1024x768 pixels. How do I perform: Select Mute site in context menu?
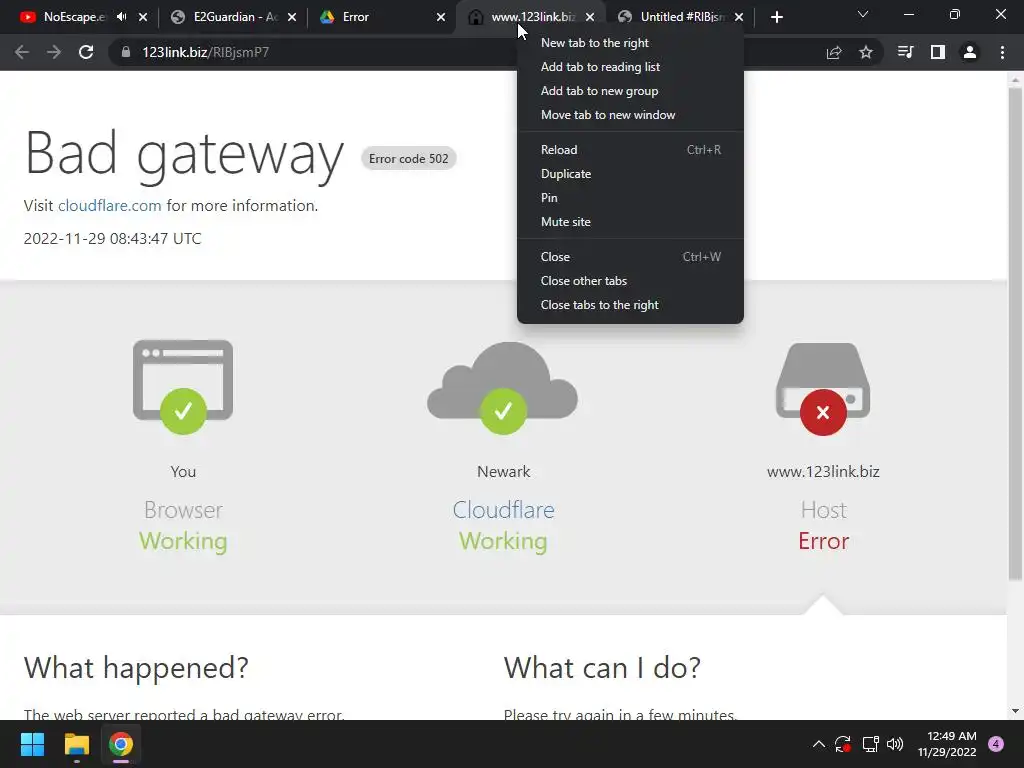coord(630,222)
